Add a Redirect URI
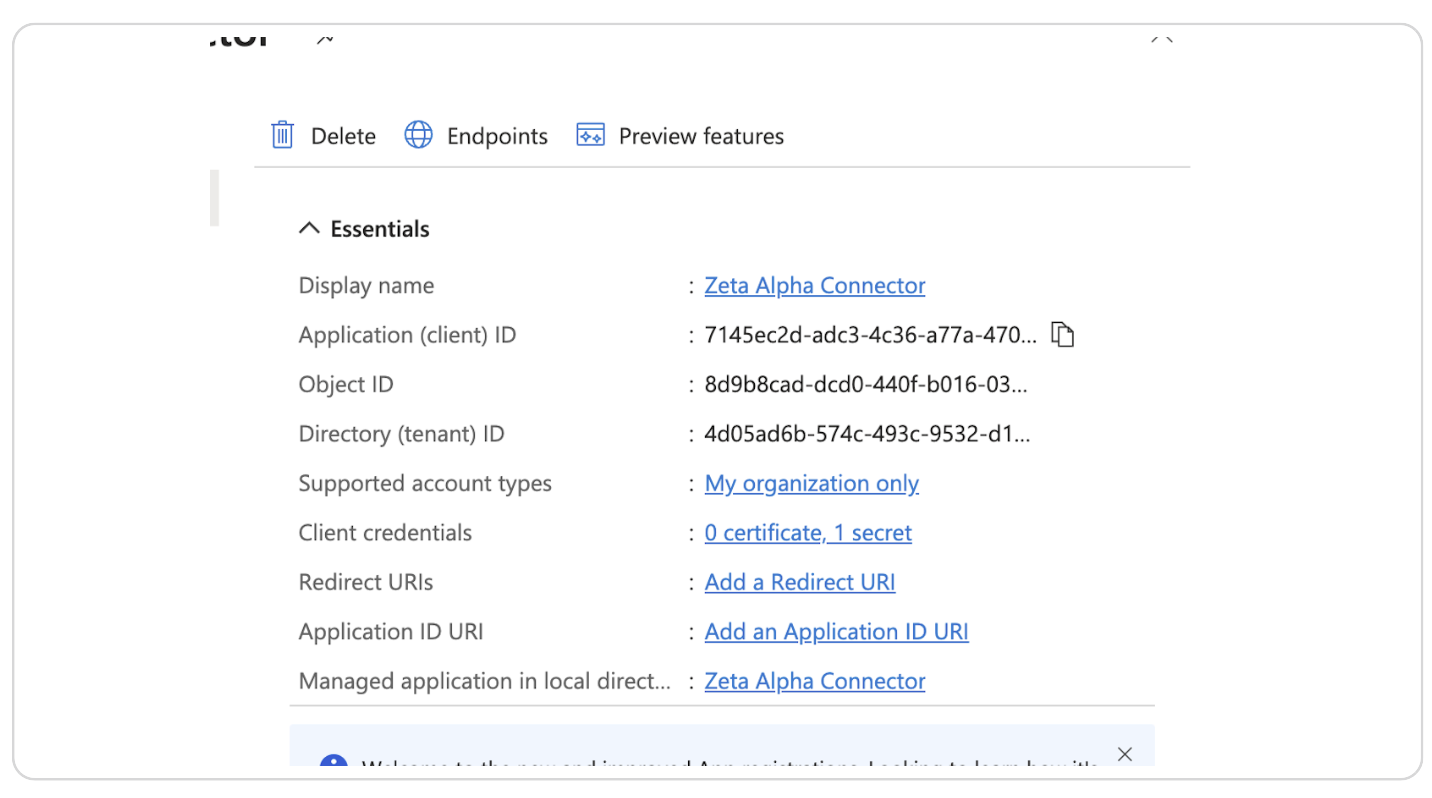Image resolution: width=1432 pixels, height=798 pixels. click(x=799, y=581)
